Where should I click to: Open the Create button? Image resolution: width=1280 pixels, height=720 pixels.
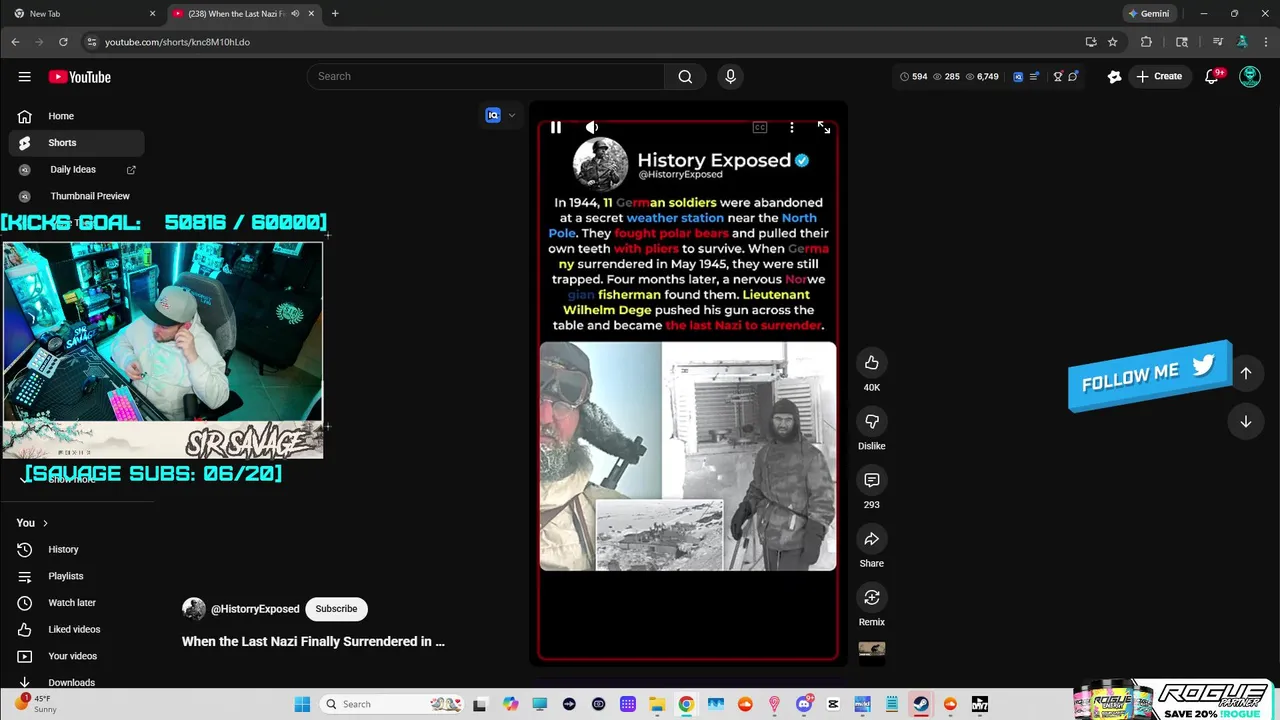click(1158, 77)
